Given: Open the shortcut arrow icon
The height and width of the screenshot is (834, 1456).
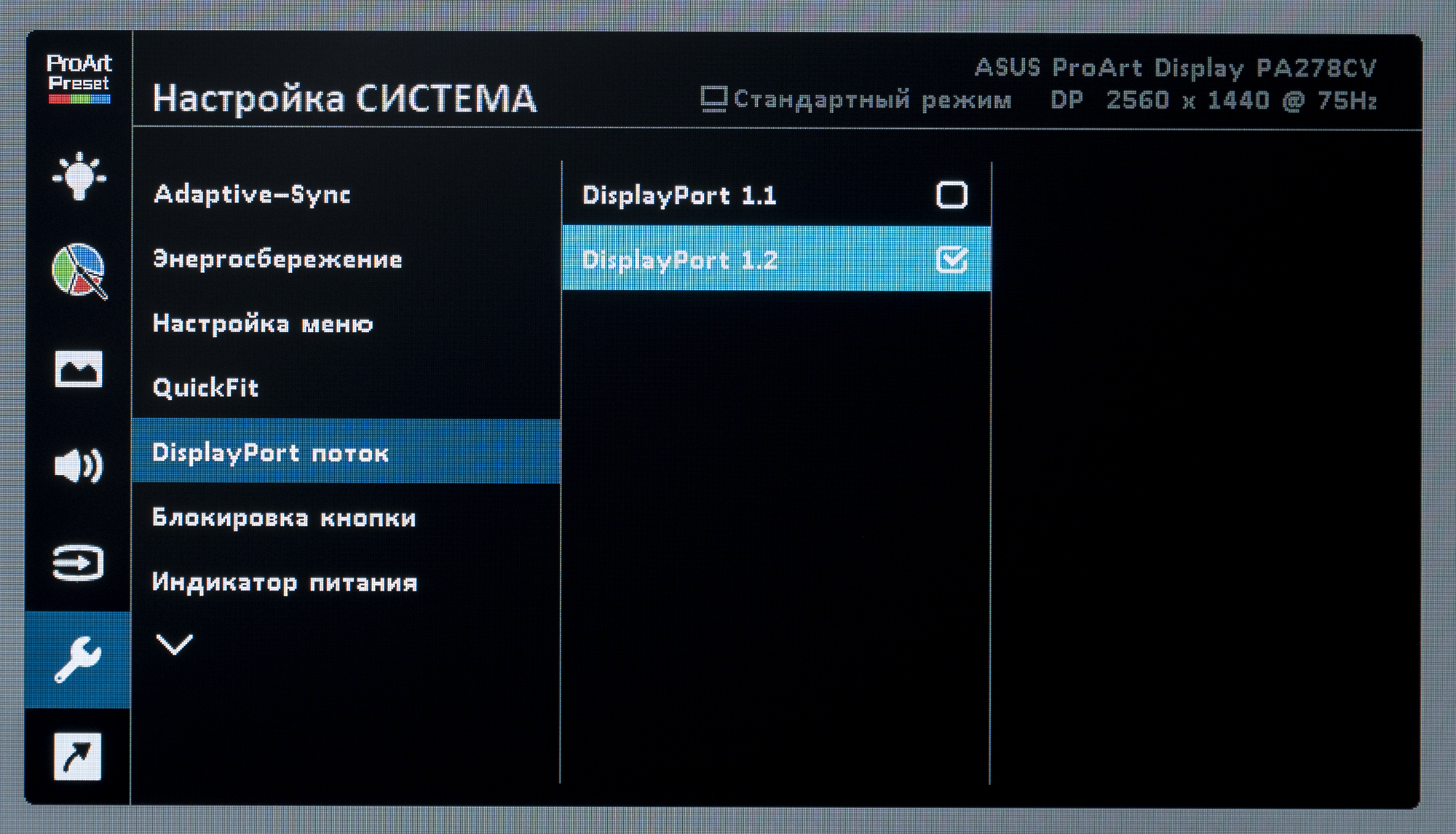Looking at the screenshot, I should (79, 756).
